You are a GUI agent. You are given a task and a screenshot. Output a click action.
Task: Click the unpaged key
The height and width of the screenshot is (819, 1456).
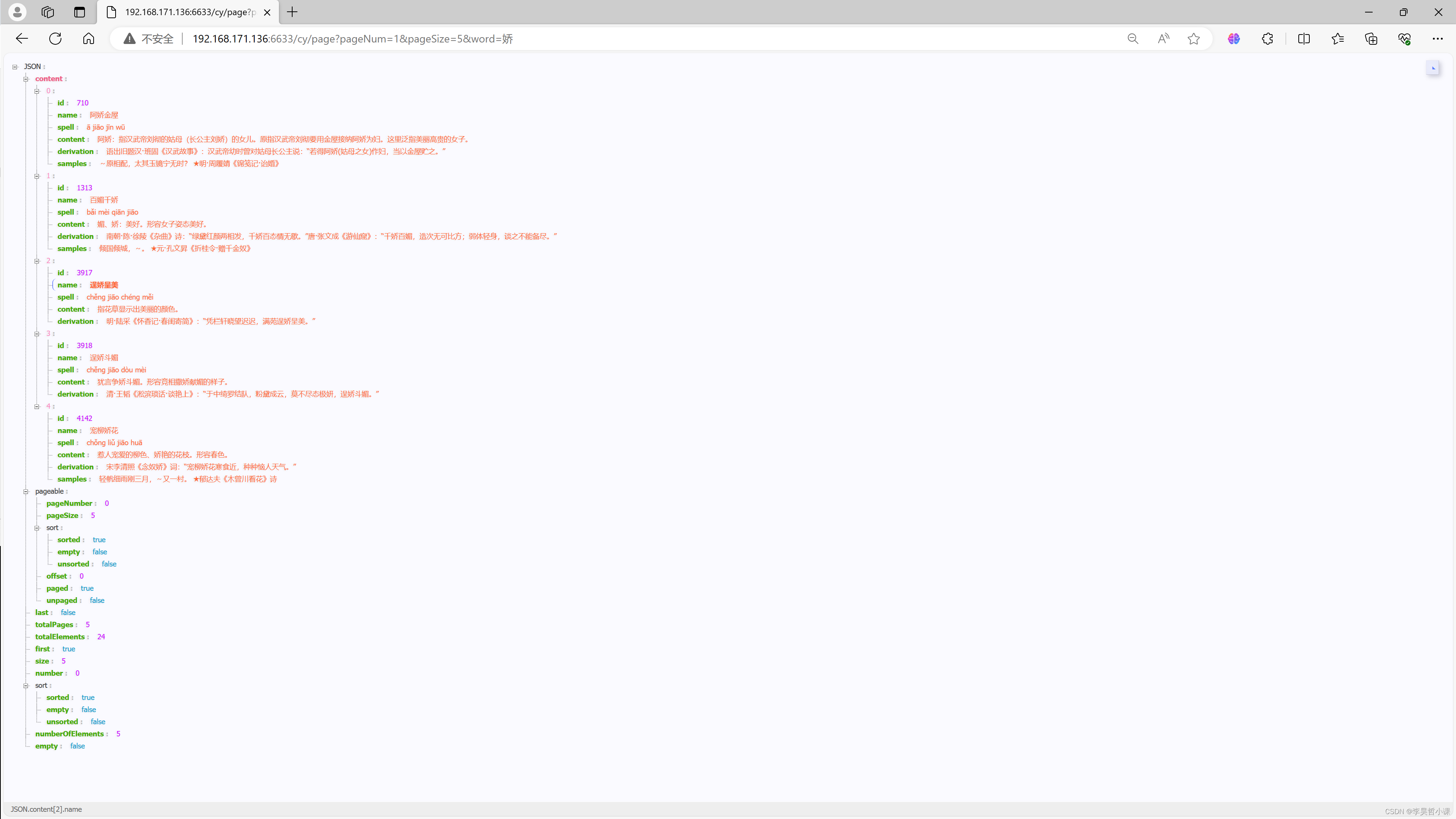62,601
